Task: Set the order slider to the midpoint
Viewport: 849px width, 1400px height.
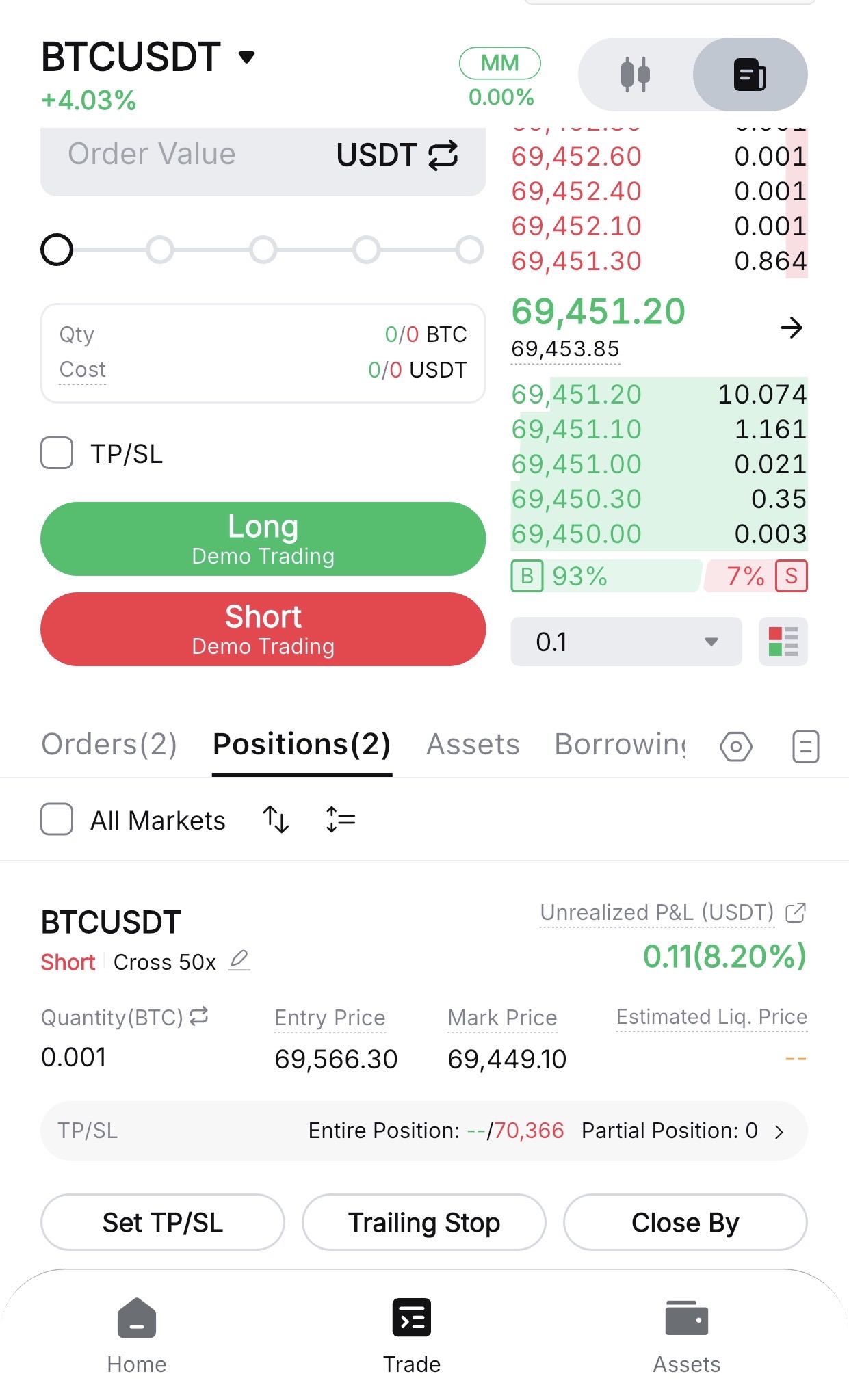Action: pyautogui.click(x=263, y=250)
